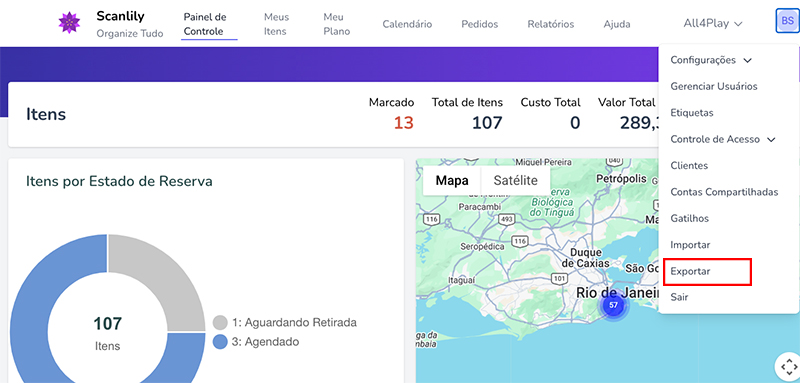Click the blue Agendado legend dot
800x383 pixels.
[x=220, y=342]
